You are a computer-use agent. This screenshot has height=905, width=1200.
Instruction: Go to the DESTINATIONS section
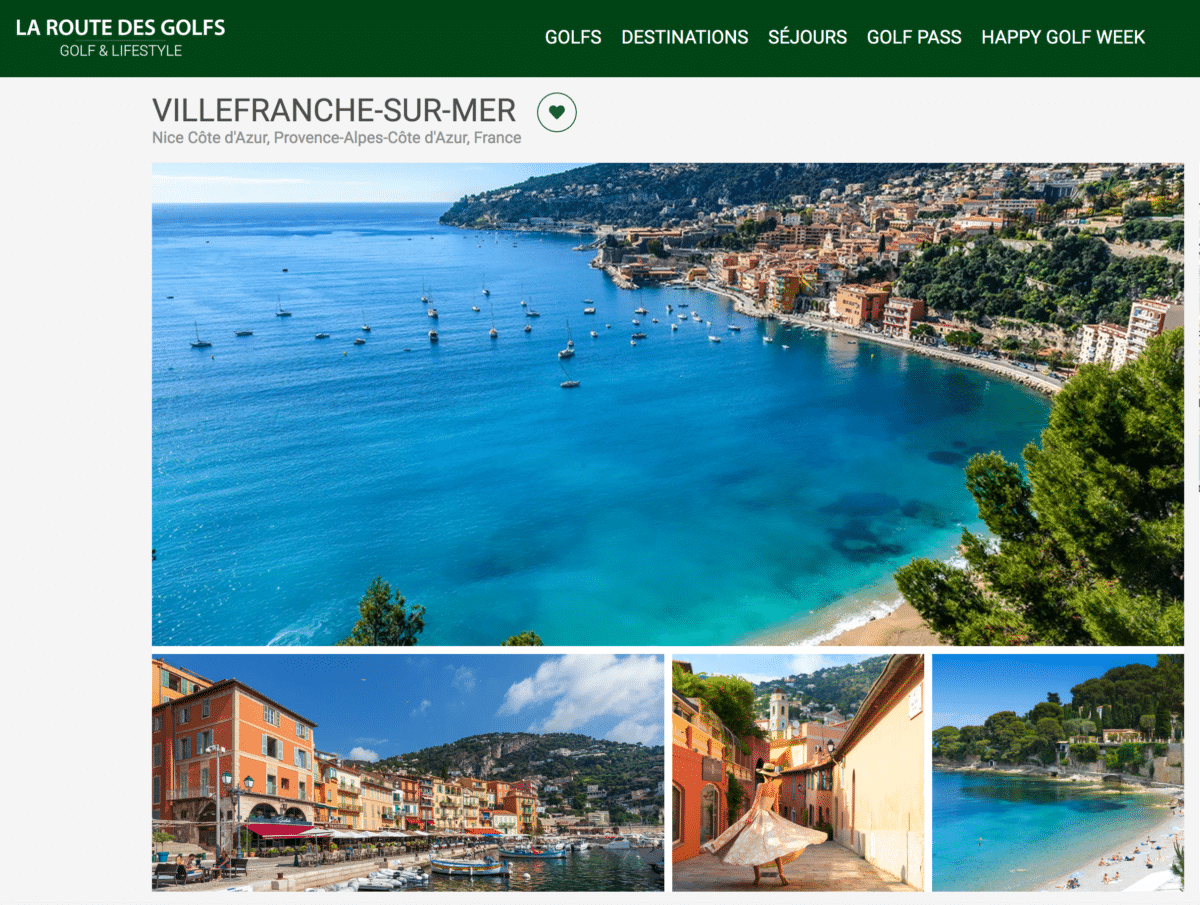tap(685, 37)
